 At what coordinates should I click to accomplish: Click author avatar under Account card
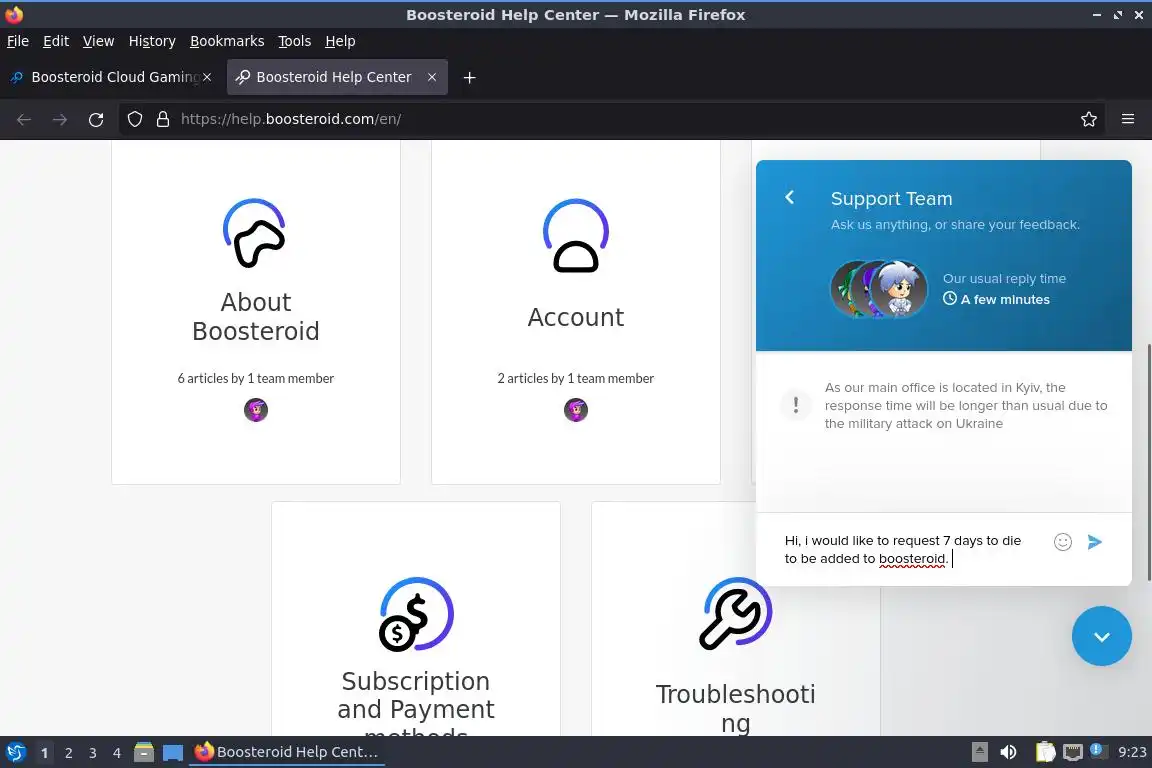[576, 409]
